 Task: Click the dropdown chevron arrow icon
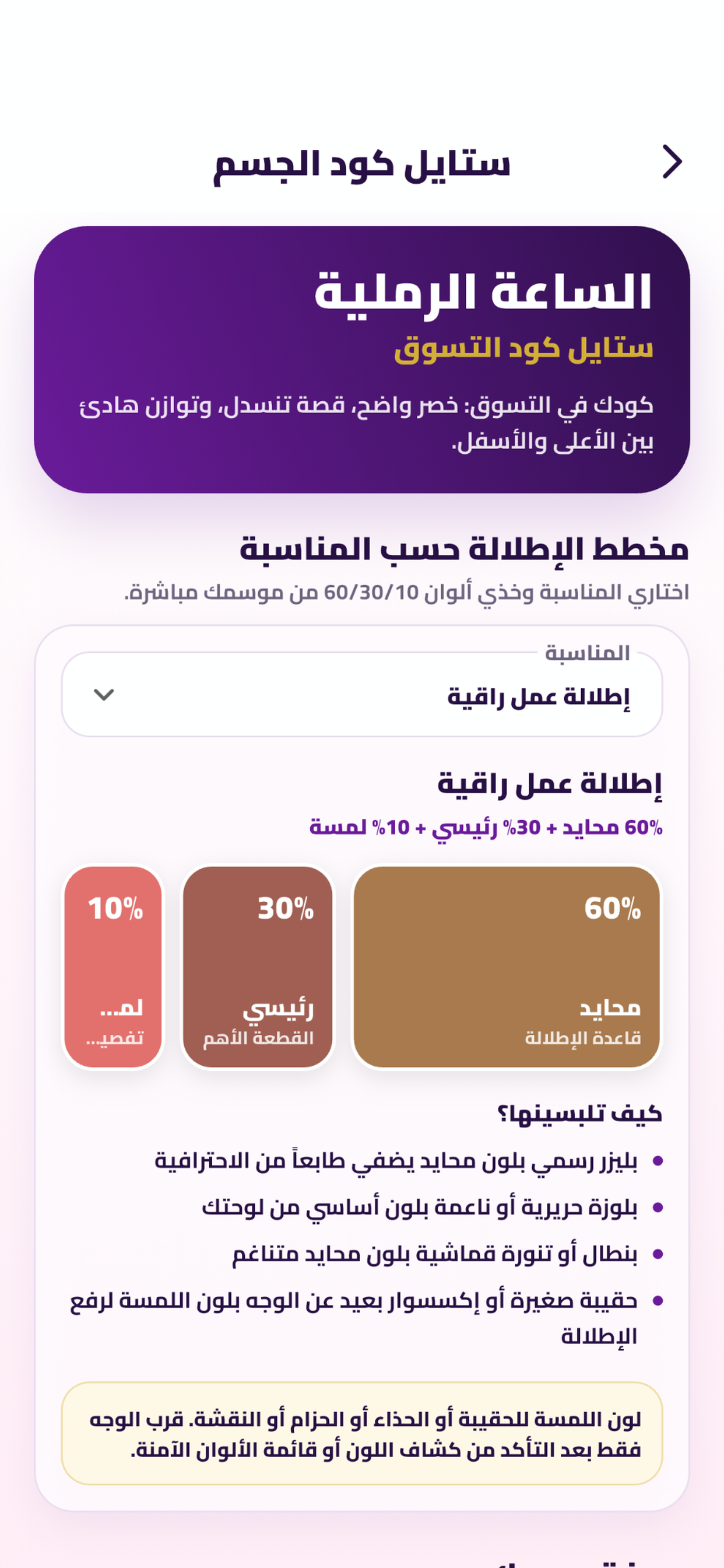pos(104,695)
